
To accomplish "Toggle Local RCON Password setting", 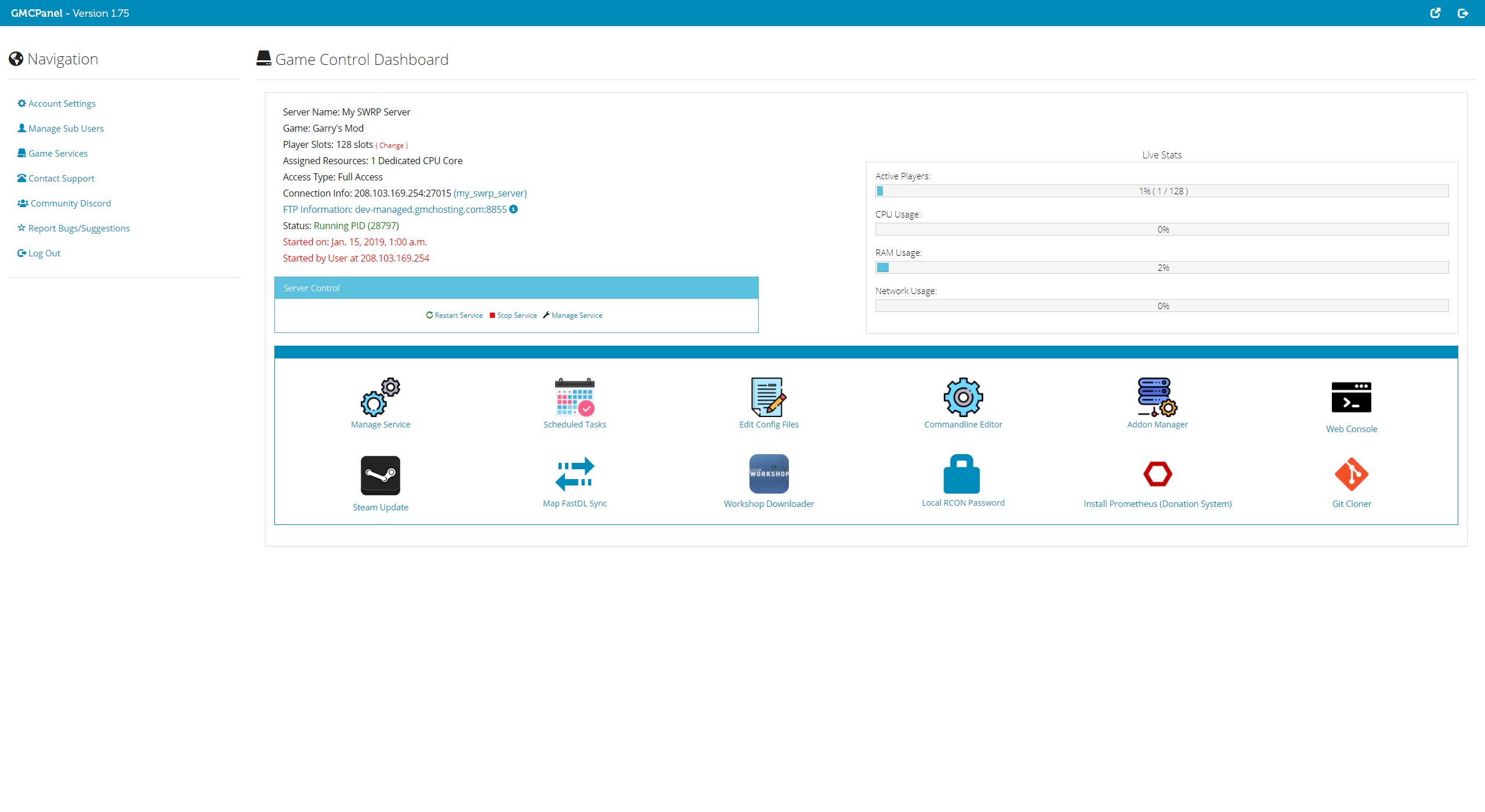I will coord(963,479).
